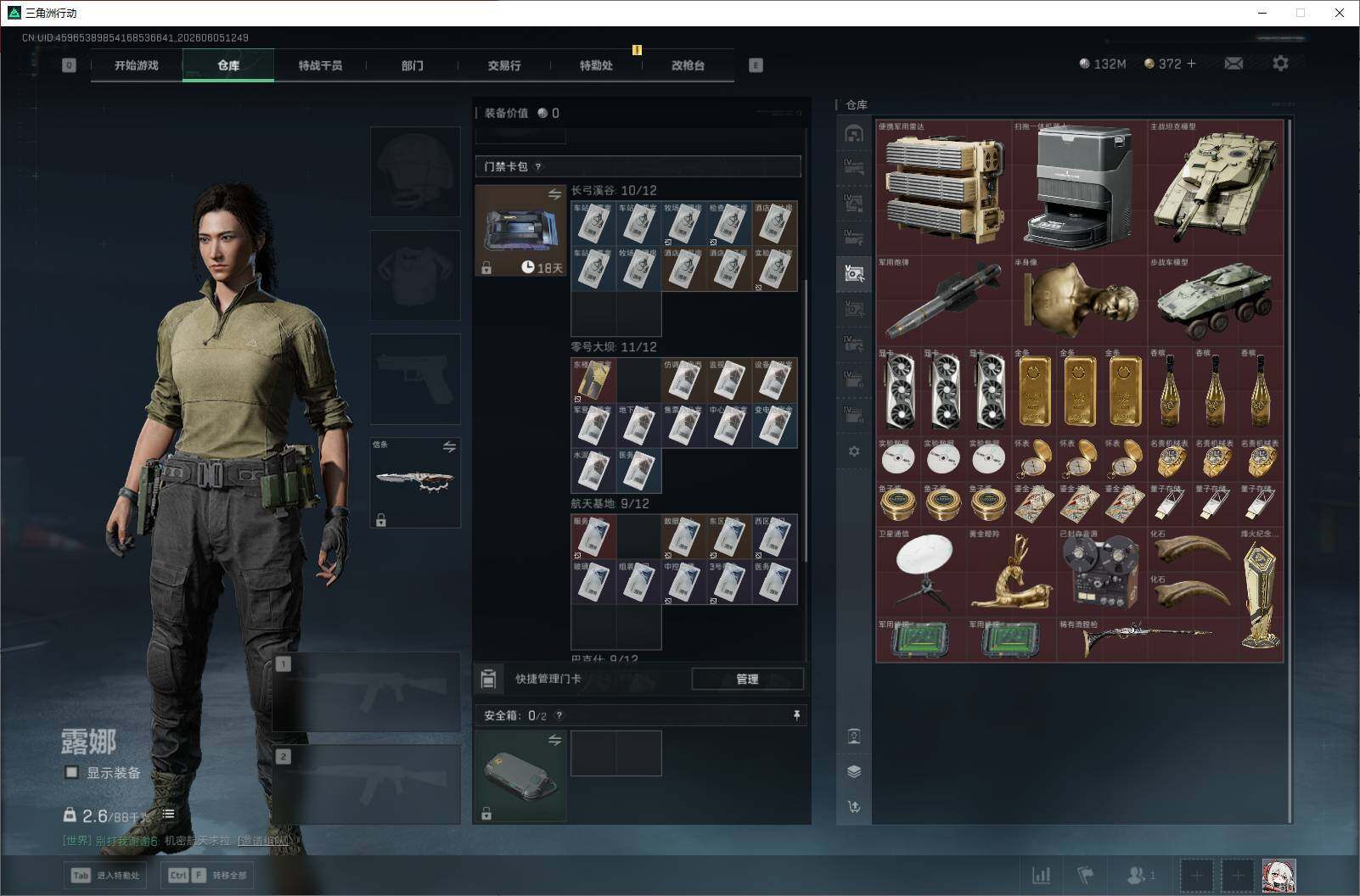Screen dimensions: 1360x896
Task: Click the portrait frame icon in warehouse sidebar
Action: click(854, 736)
